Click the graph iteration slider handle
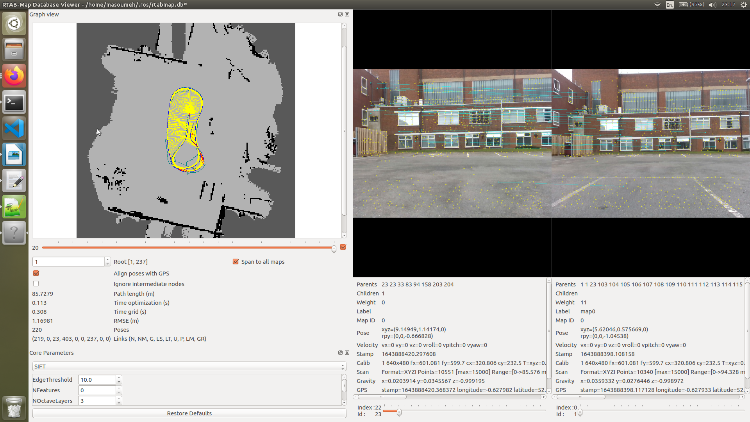 [x=333, y=247]
